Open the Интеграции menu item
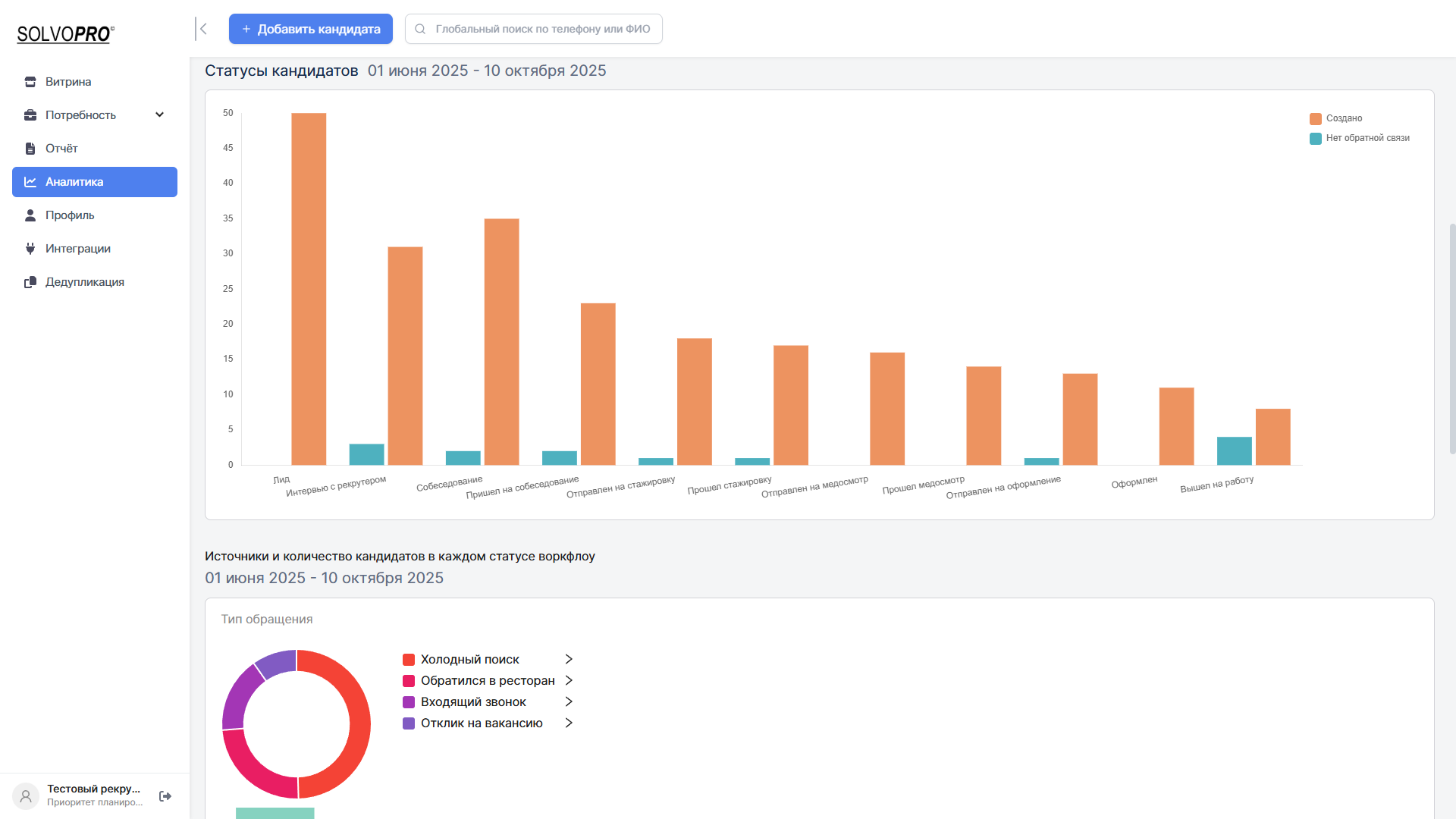Viewport: 1456px width, 819px height. [77, 249]
